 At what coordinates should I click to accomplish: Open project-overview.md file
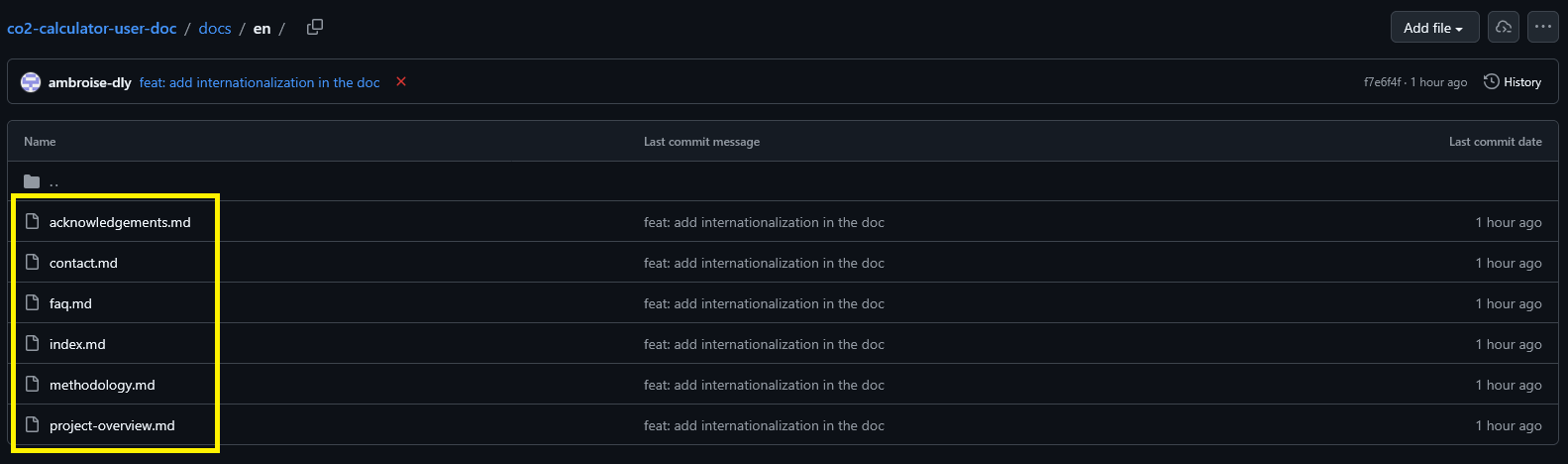112,425
